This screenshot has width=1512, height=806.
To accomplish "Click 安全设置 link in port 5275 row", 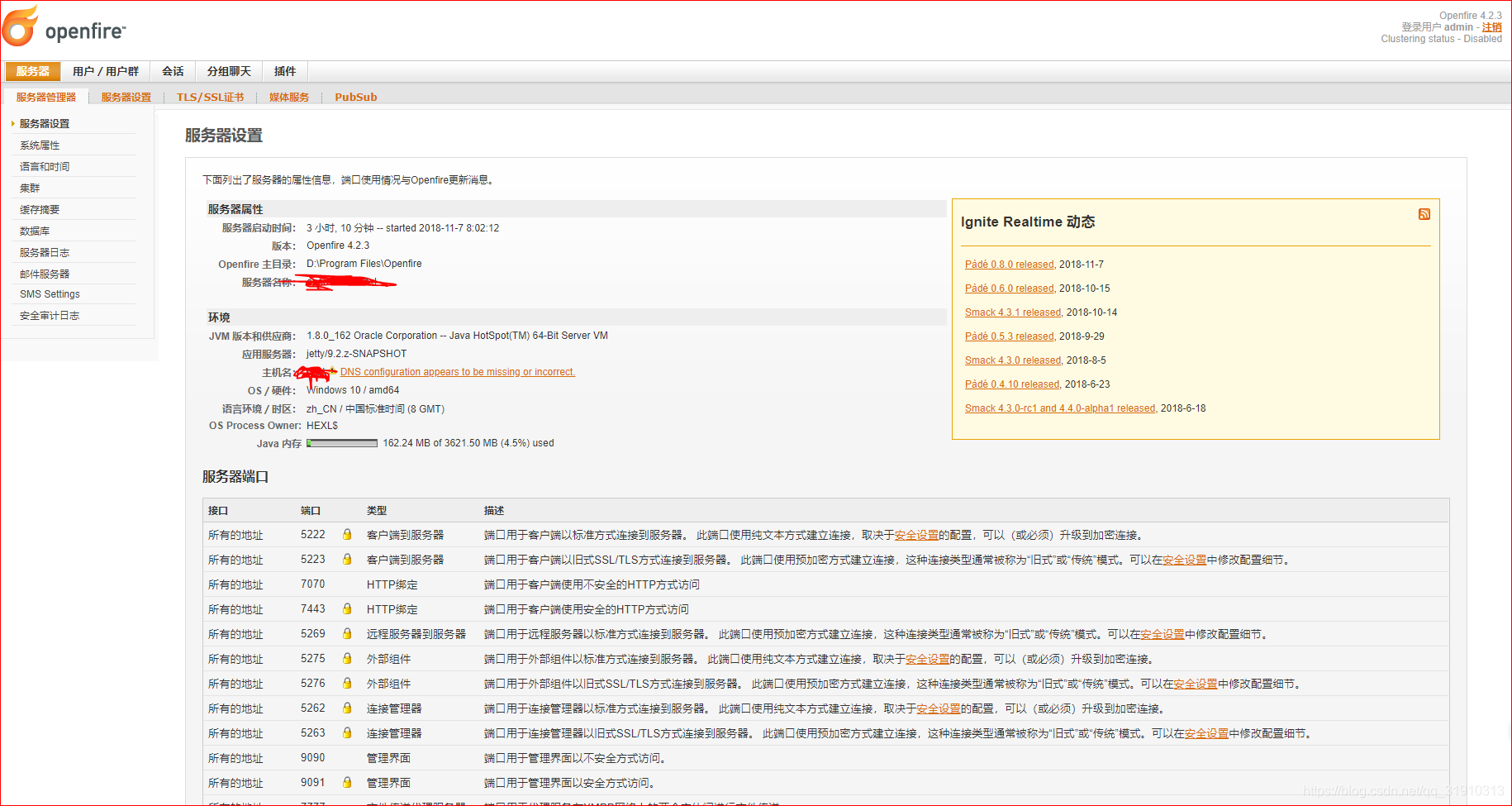I will tap(927, 659).
